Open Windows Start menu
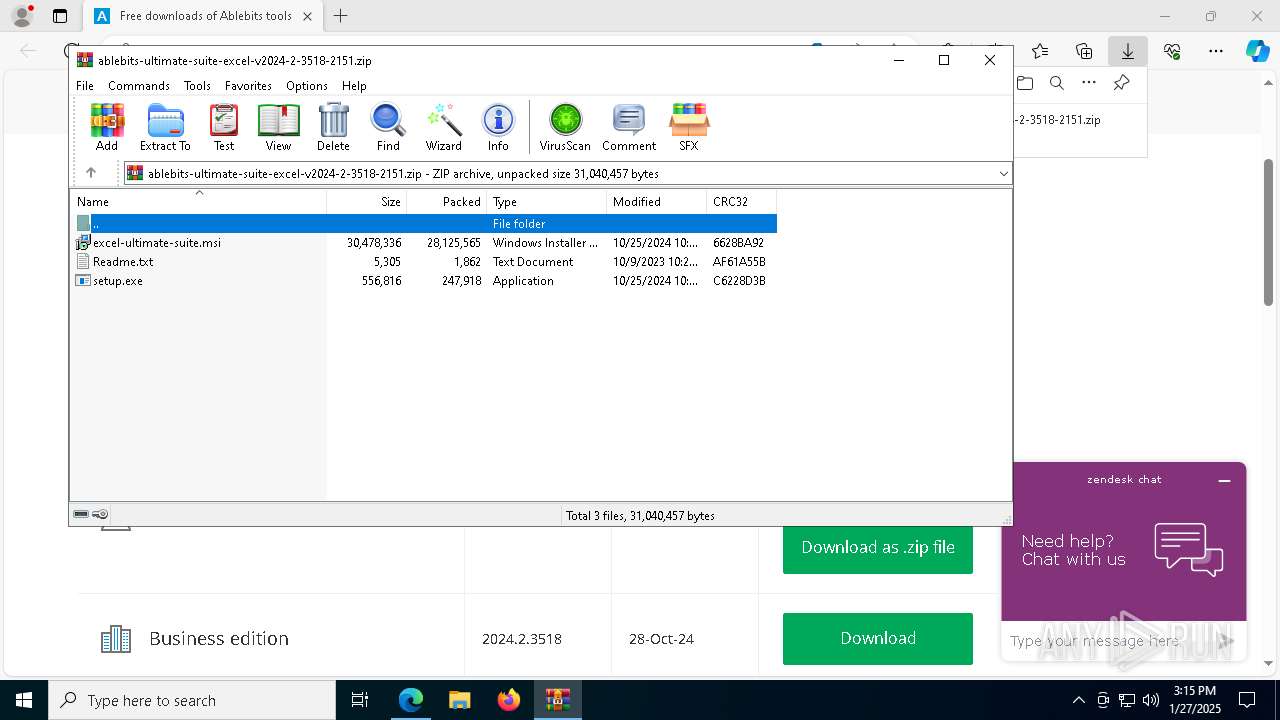This screenshot has height=720, width=1280. point(24,700)
